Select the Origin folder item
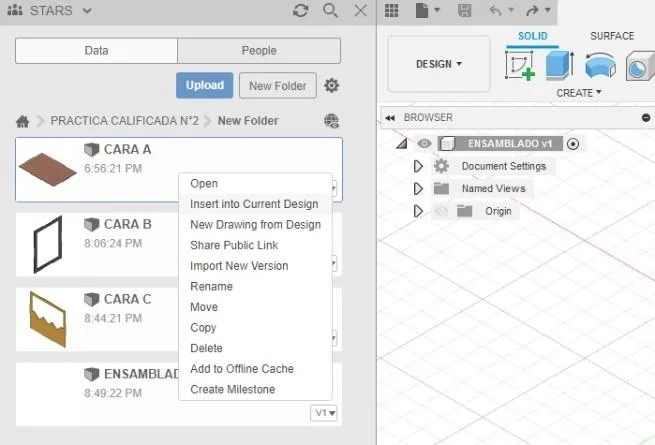Screen dimensions: 655x445 coord(498,211)
